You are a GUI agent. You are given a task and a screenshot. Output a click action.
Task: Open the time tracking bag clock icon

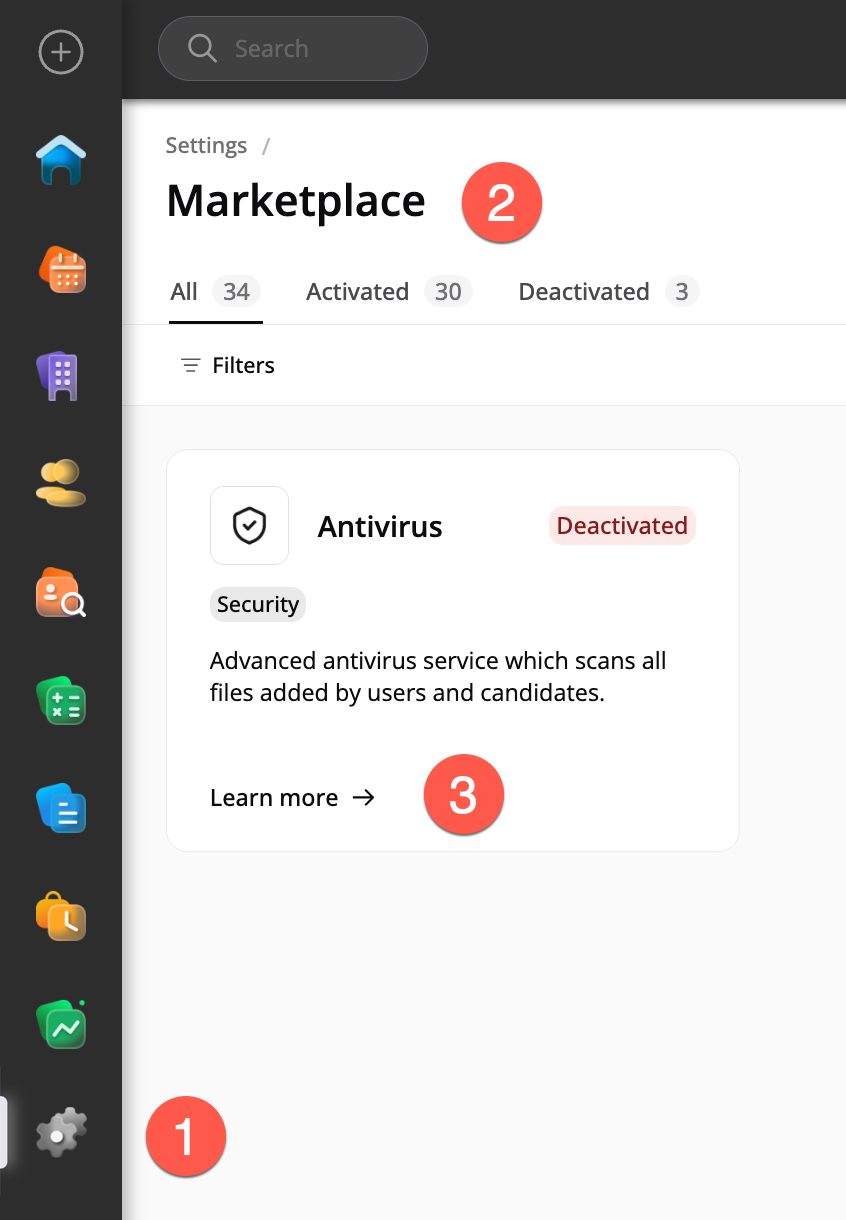tap(61, 916)
